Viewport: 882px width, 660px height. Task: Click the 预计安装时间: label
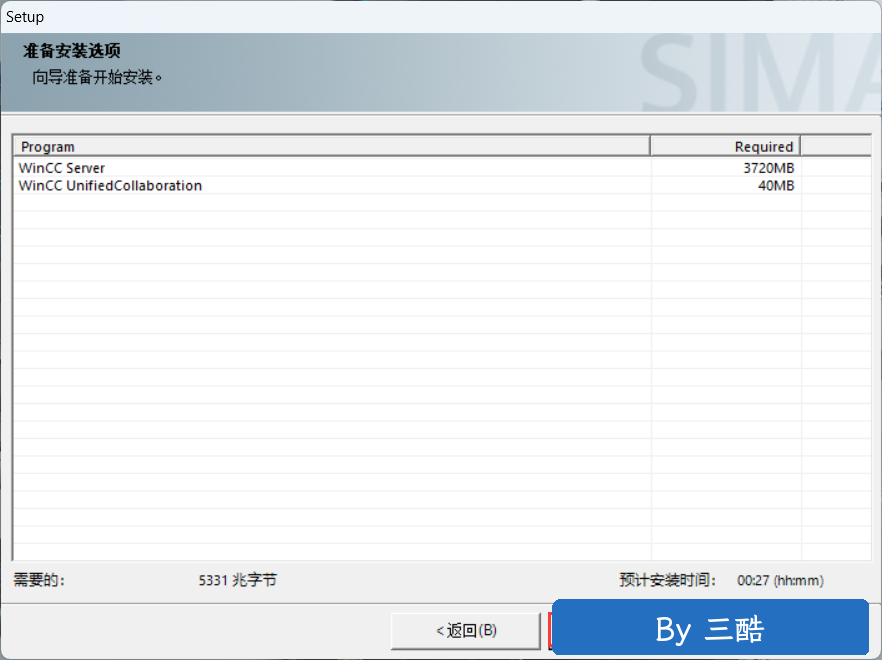point(667,580)
